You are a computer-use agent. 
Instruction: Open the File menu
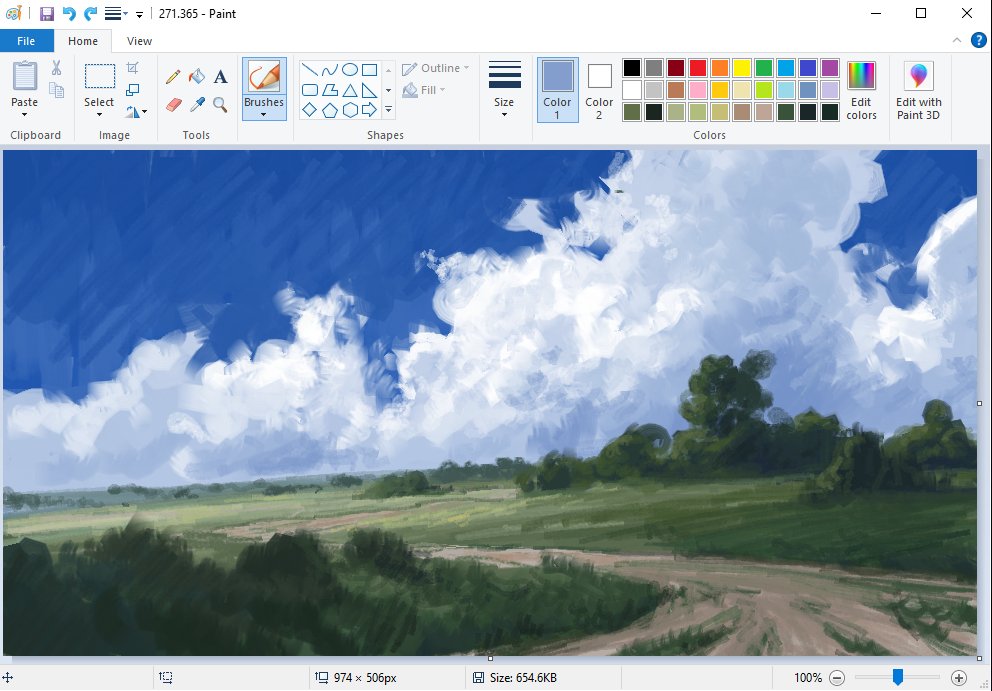point(26,41)
